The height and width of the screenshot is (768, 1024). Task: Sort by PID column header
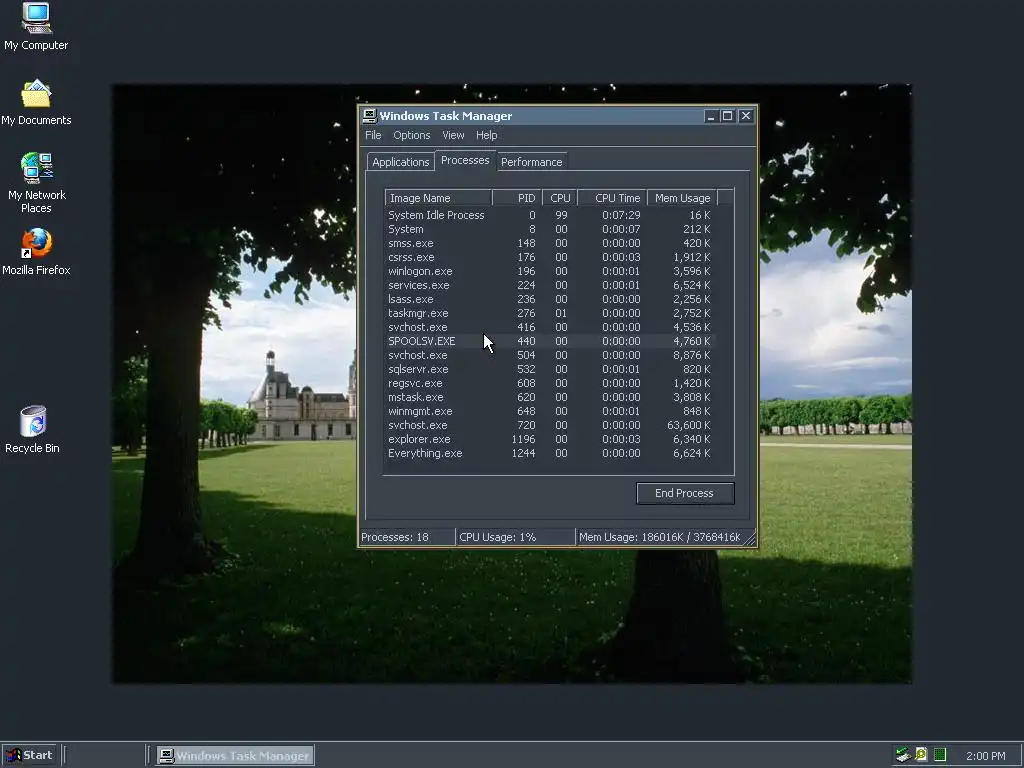pos(517,198)
